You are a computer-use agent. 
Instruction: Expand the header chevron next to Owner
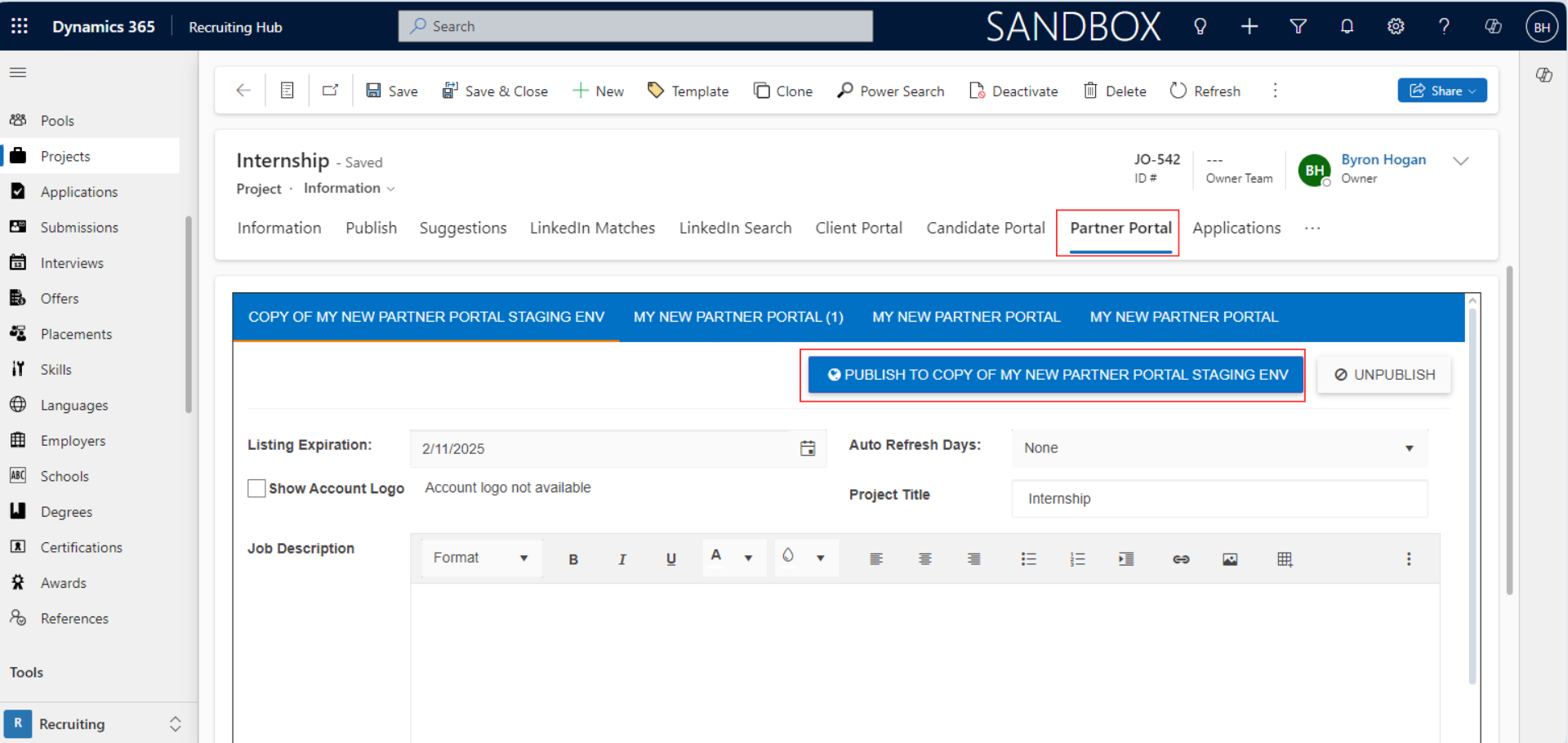pos(1461,161)
